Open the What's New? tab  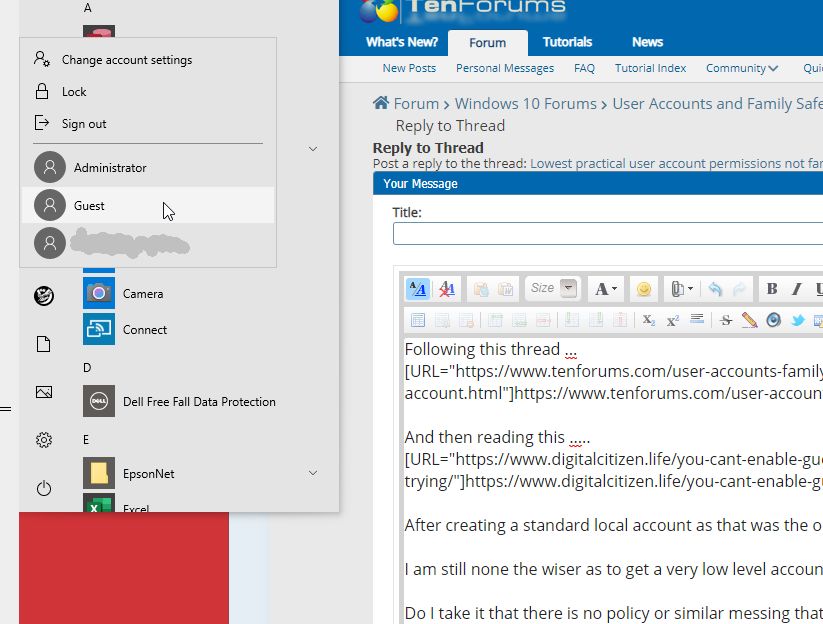click(x=402, y=42)
